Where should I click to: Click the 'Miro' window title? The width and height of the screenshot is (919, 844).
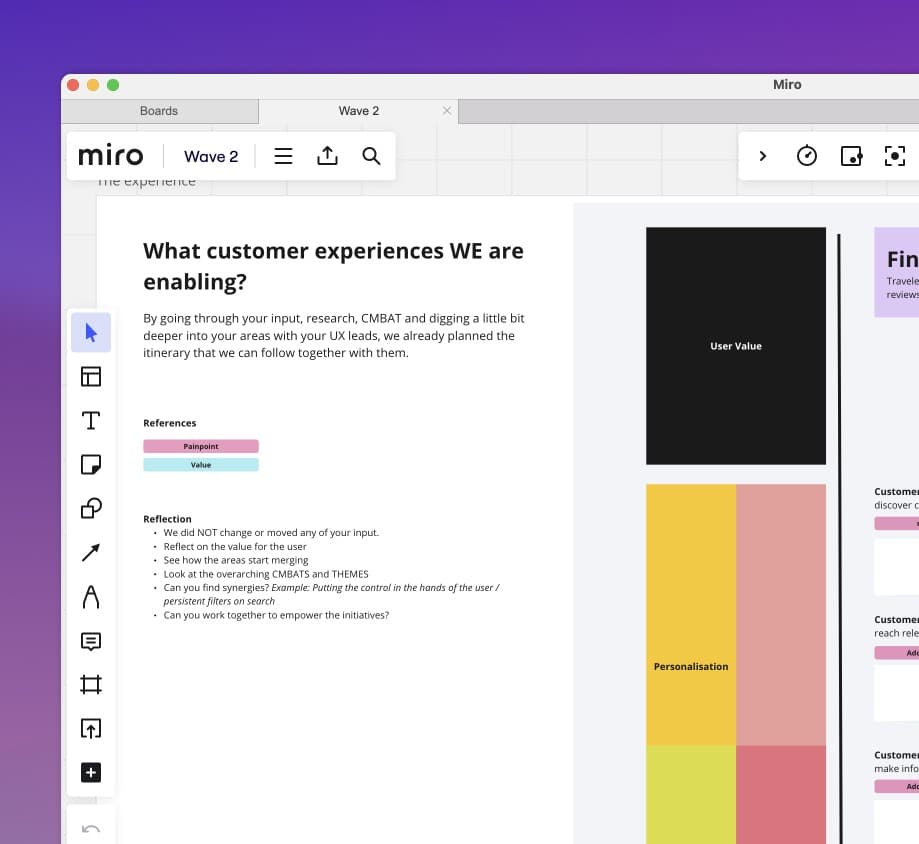[787, 84]
